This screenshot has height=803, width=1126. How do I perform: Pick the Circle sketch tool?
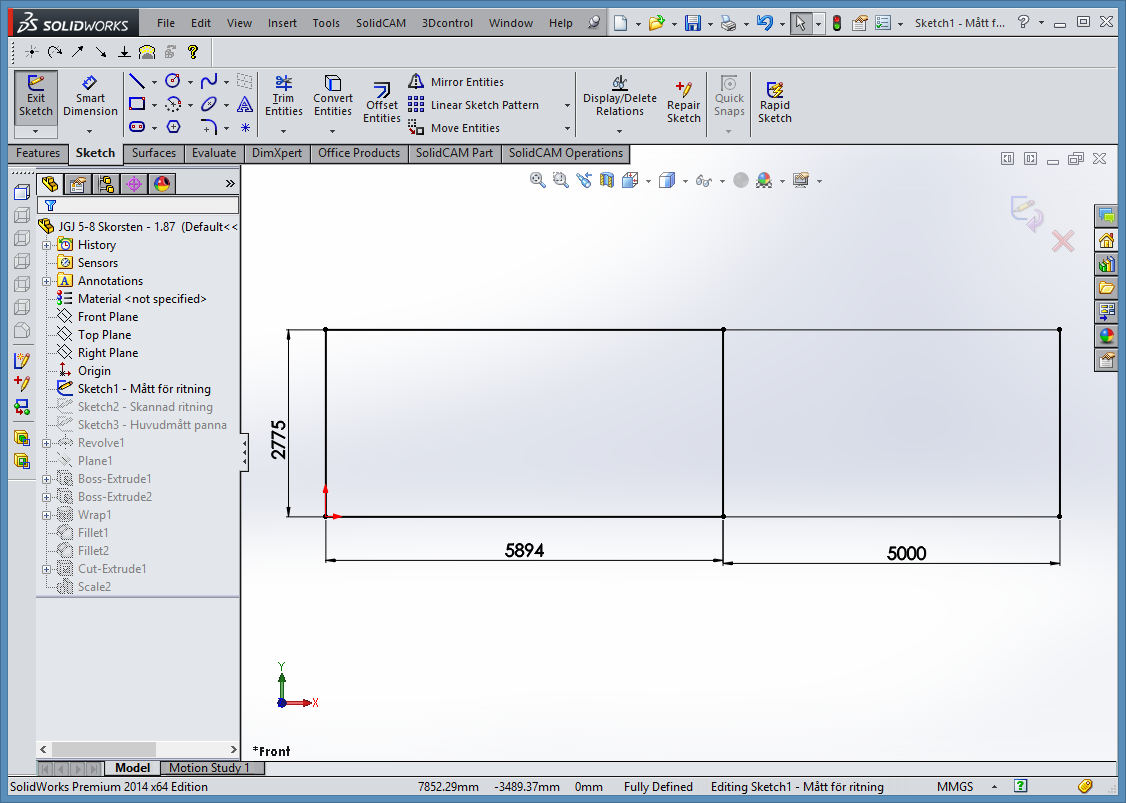point(172,81)
